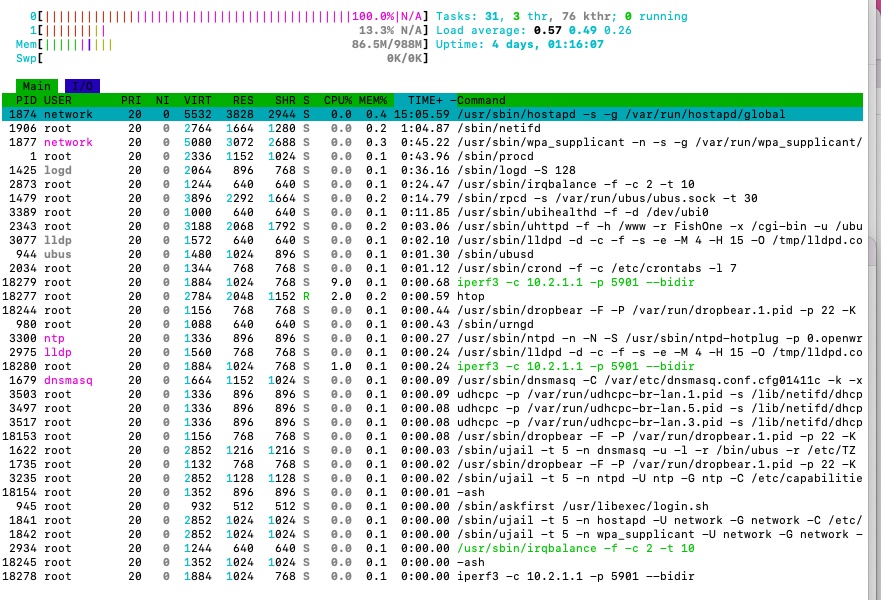The width and height of the screenshot is (881, 600).
Task: Click the Uptime line
Action: point(520,44)
